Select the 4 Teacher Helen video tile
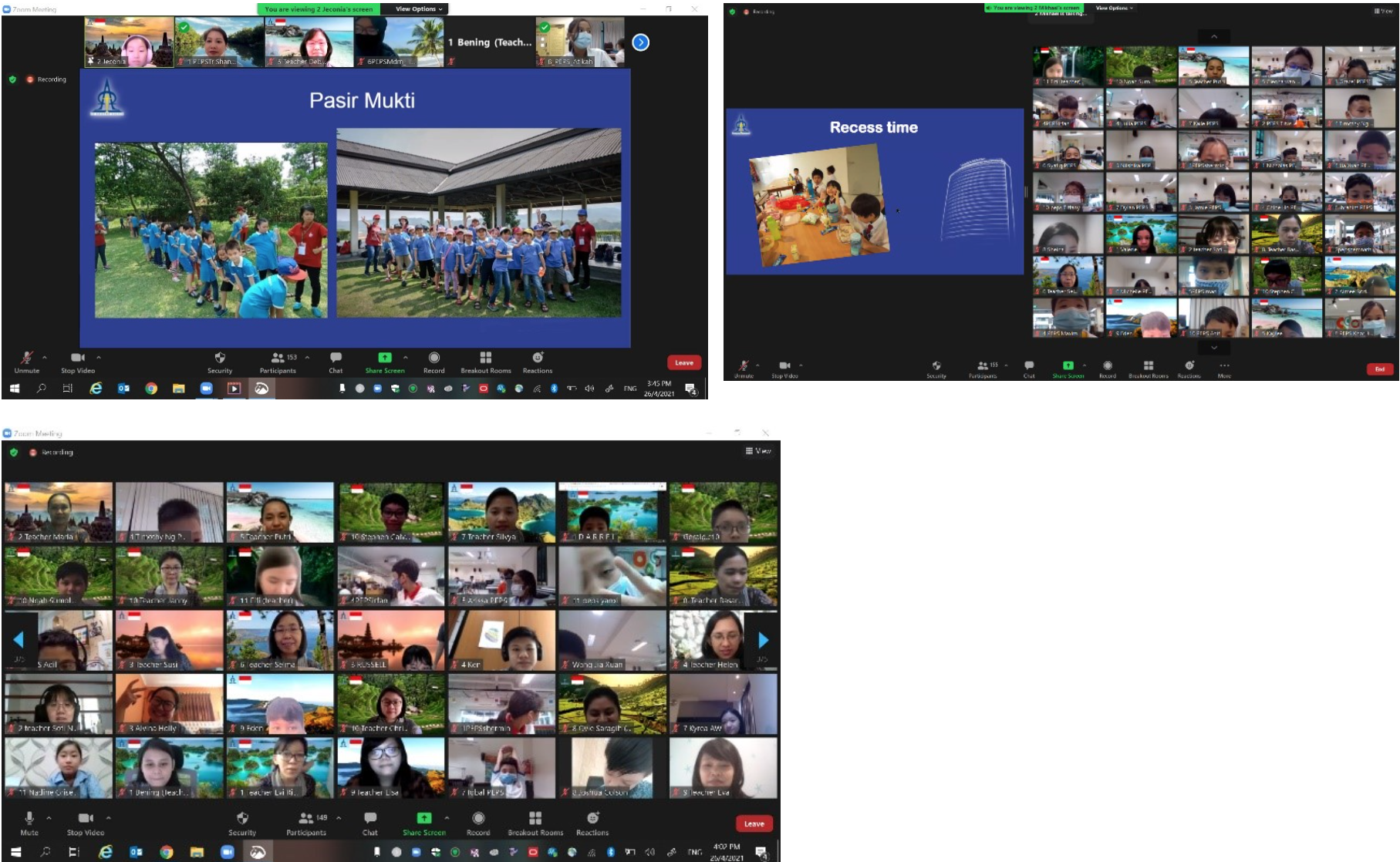Image resolution: width=1400 pixels, height=862 pixels. tap(724, 640)
